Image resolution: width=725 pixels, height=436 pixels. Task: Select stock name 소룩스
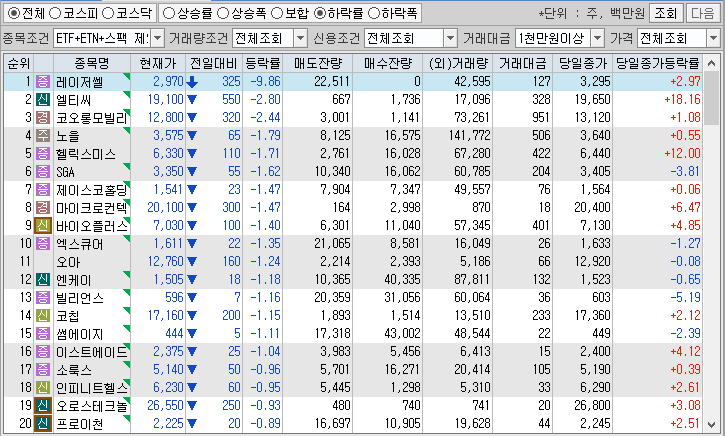(x=74, y=370)
